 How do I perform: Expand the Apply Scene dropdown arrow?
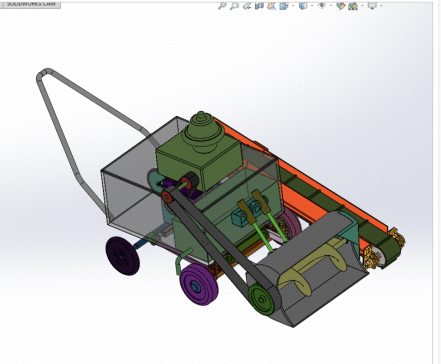point(362,6)
